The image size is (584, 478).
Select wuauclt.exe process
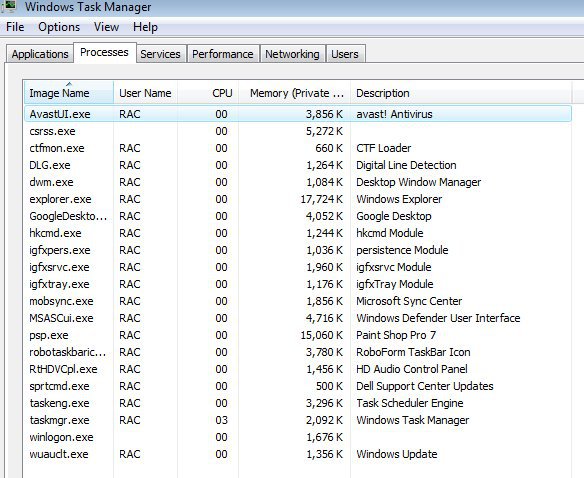298,454
